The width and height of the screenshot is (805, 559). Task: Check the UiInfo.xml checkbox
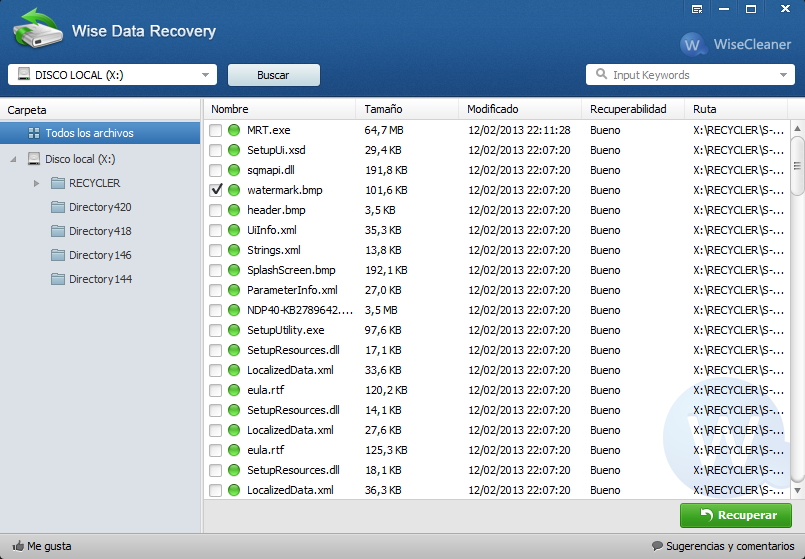pos(216,230)
